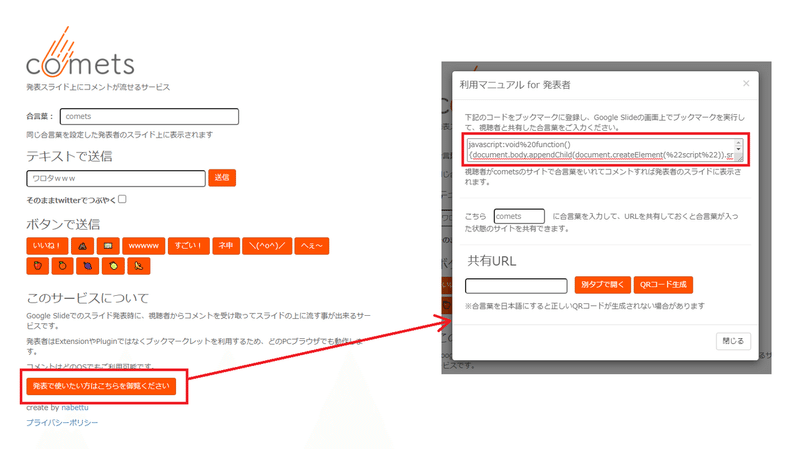Click the 送信 send button
Viewport: 800px width, 449px height.
click(x=222, y=178)
